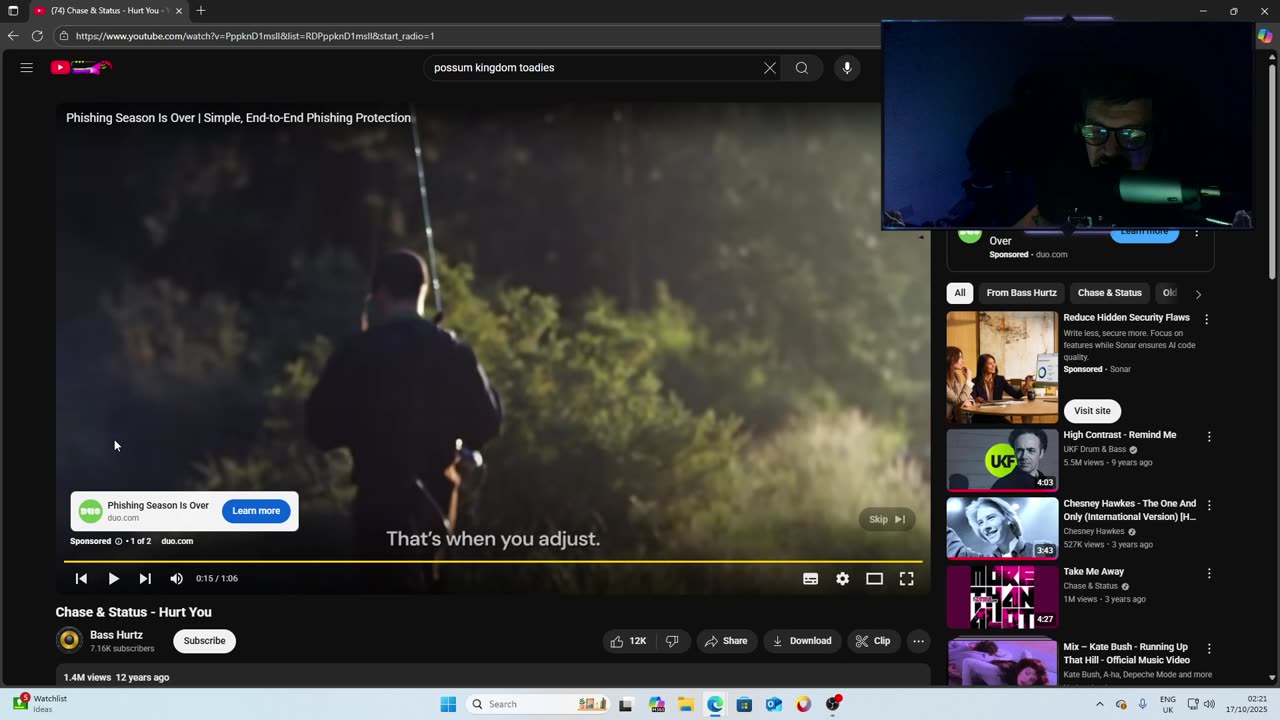Open options for the Kate Bush mix
Screen dimensions: 1280x720
[1209, 648]
